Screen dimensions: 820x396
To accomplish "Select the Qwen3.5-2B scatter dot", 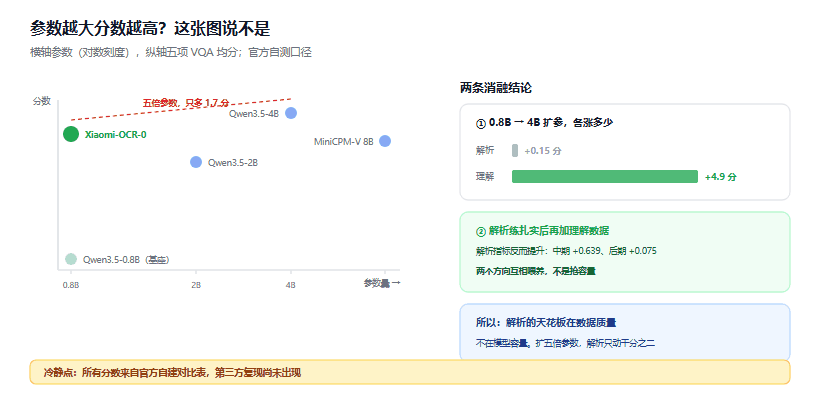I will tap(196, 162).
